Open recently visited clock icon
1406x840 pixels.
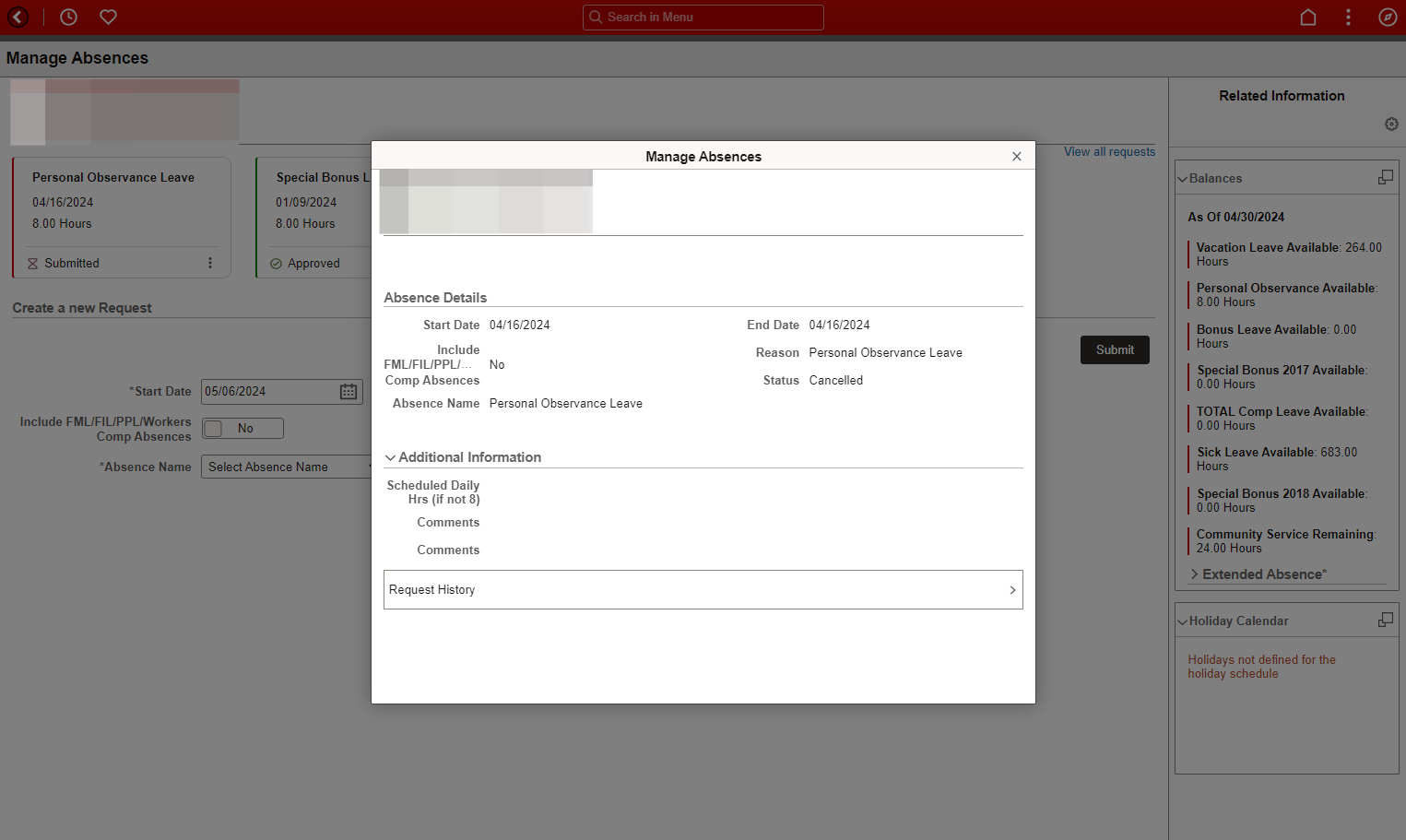click(68, 17)
